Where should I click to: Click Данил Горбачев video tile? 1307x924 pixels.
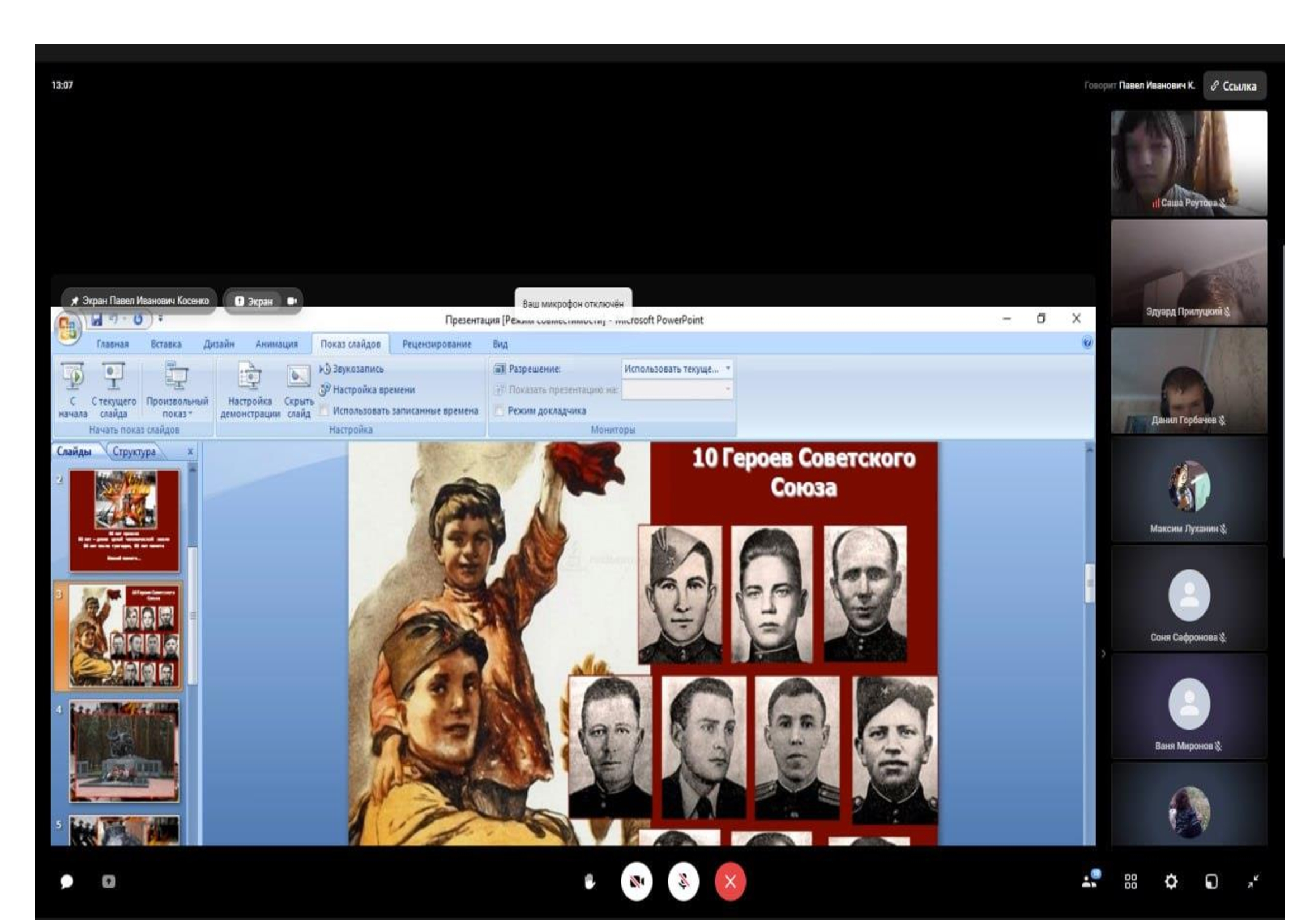pos(1189,380)
